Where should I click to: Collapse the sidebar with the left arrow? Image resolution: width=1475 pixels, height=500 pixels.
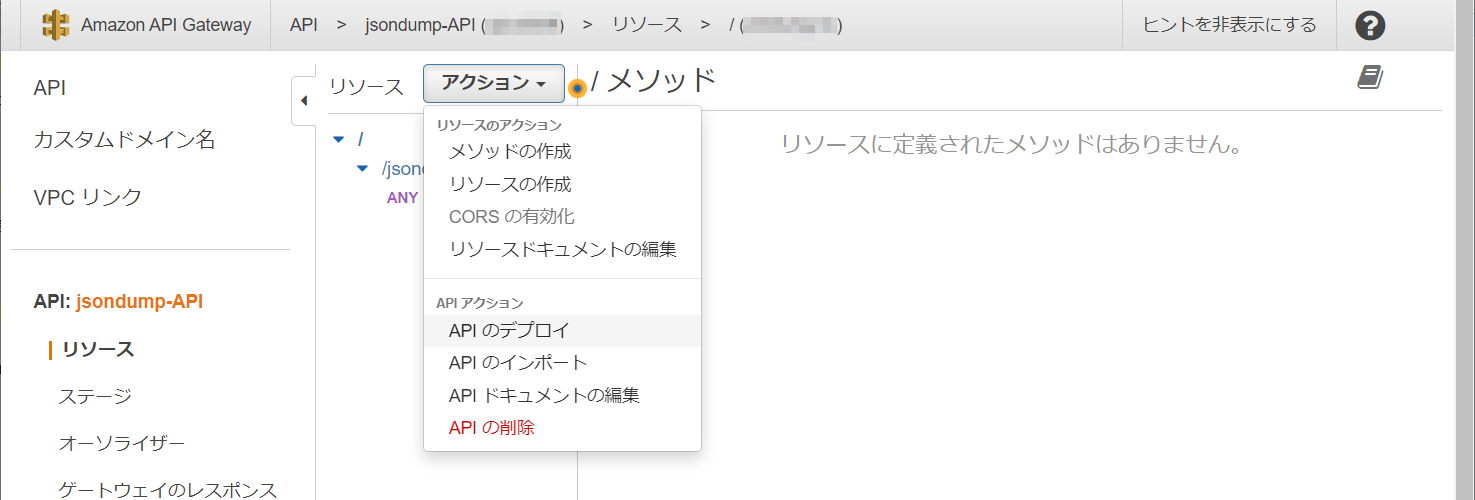click(303, 100)
